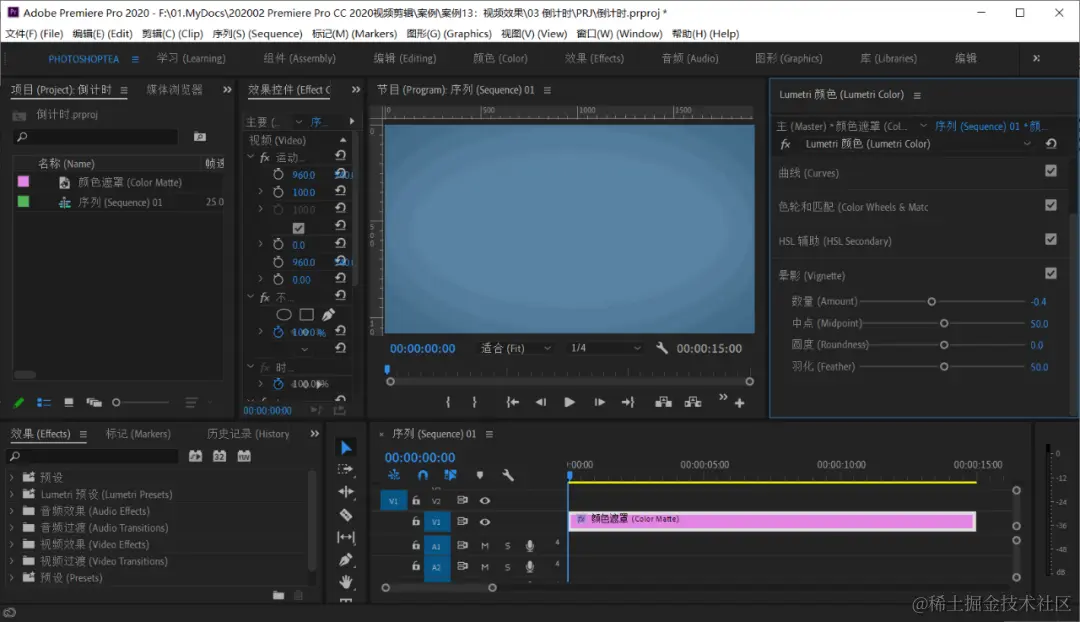1080x622 pixels.
Task: Open Media Browser panel tab
Action: pyautogui.click(x=174, y=90)
